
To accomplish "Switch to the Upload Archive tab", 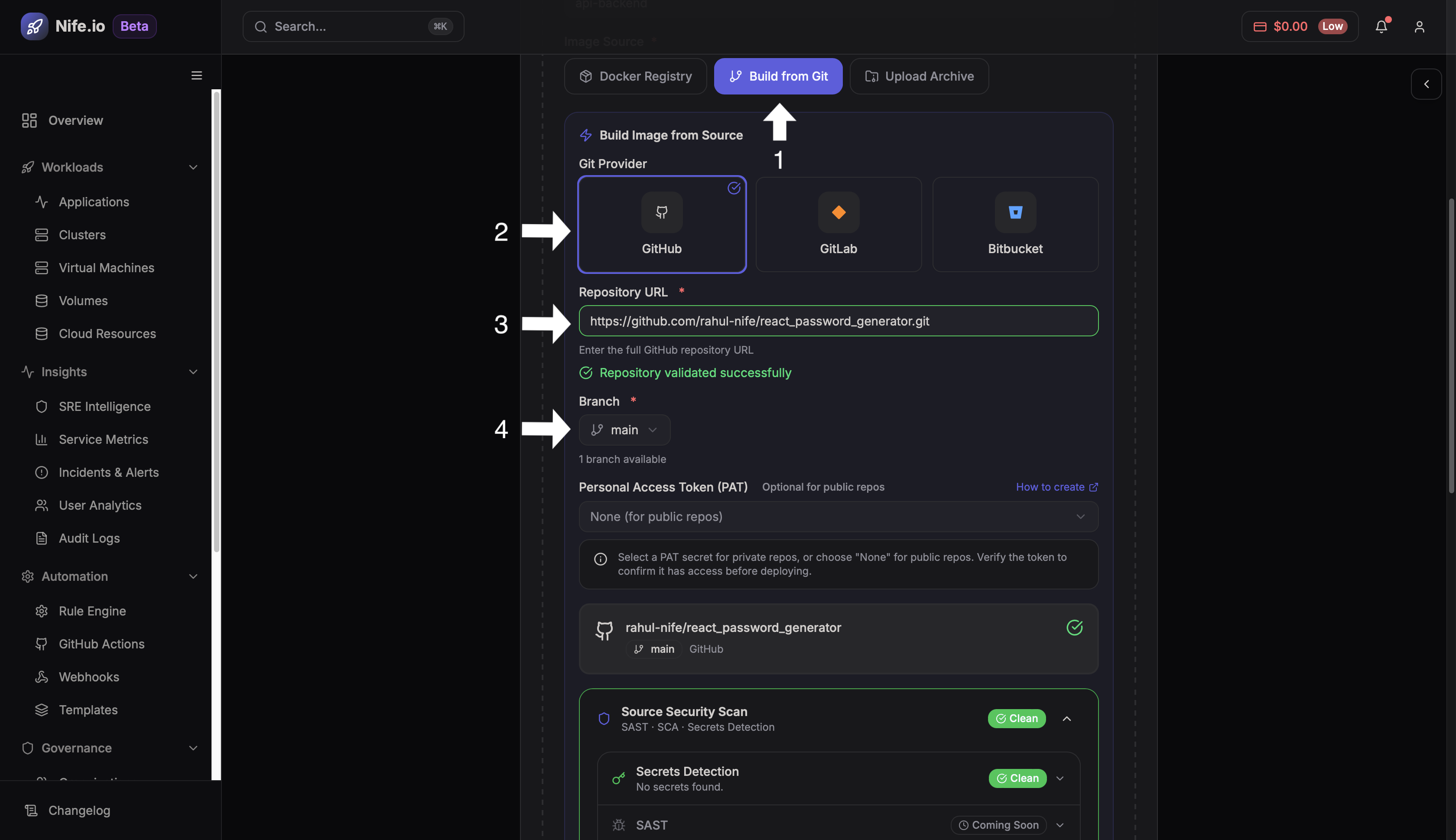I will [x=918, y=75].
